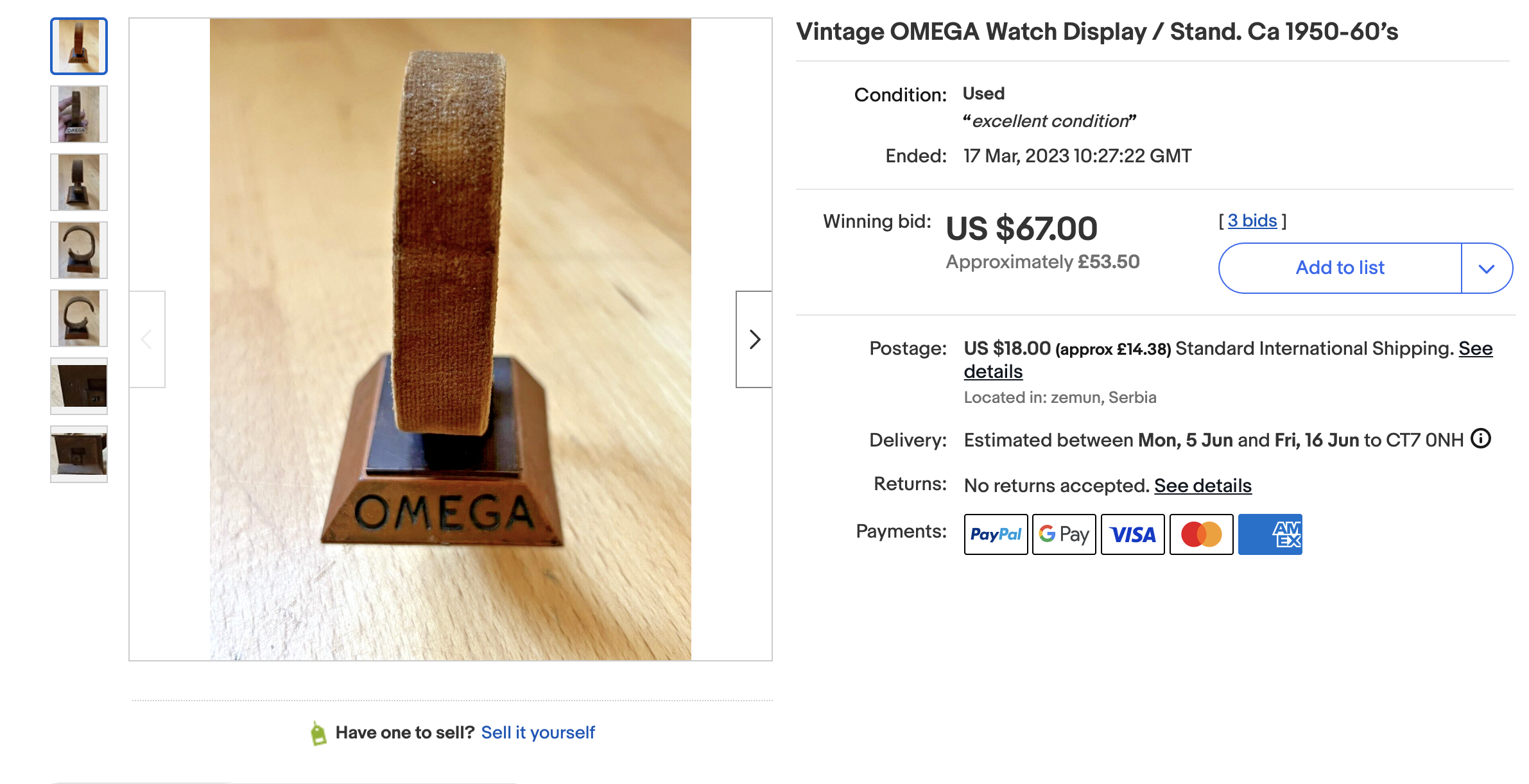
Task: Click the main Omega stand product image
Action: click(450, 339)
